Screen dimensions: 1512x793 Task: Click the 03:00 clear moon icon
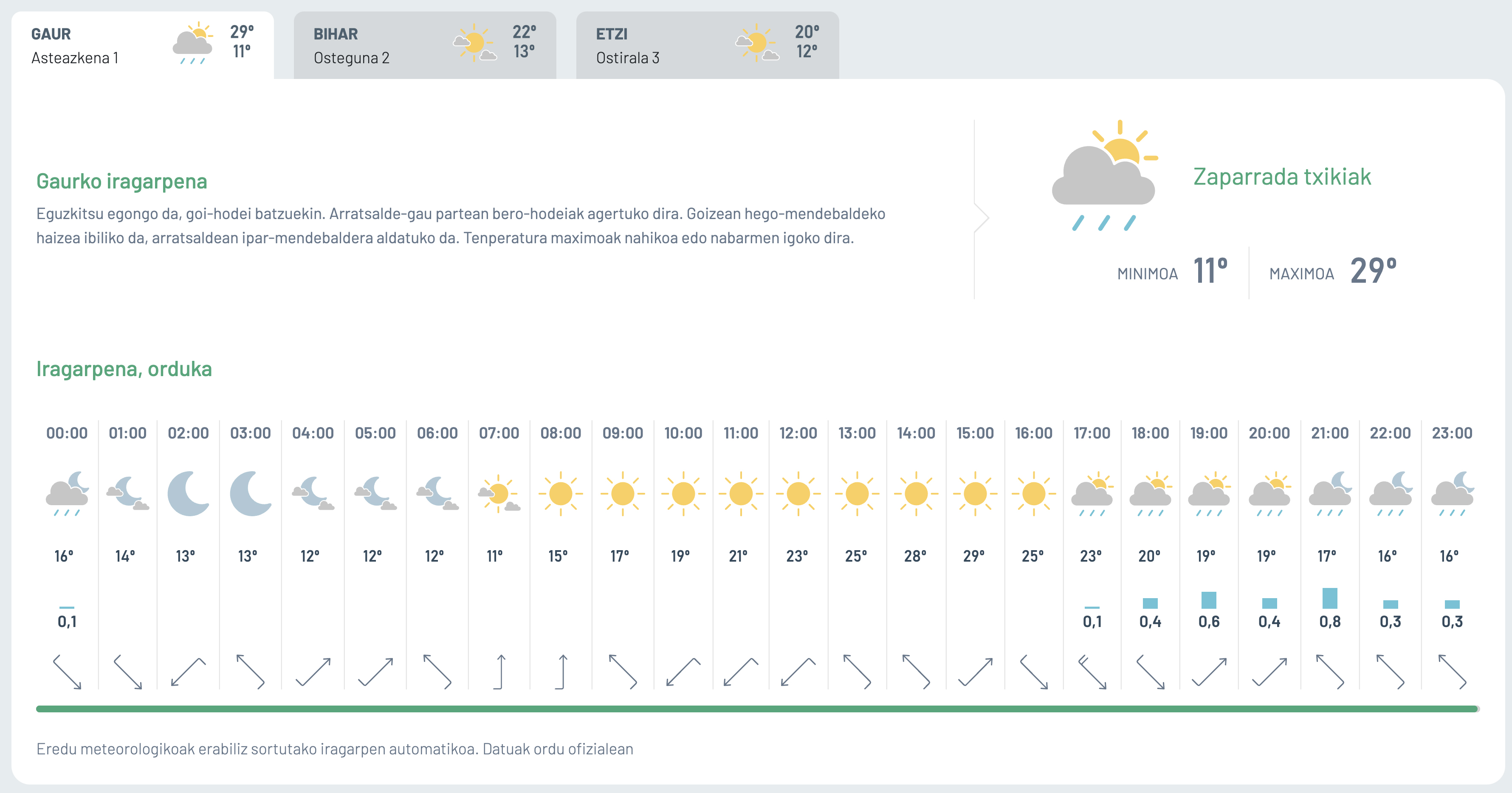coord(251,493)
